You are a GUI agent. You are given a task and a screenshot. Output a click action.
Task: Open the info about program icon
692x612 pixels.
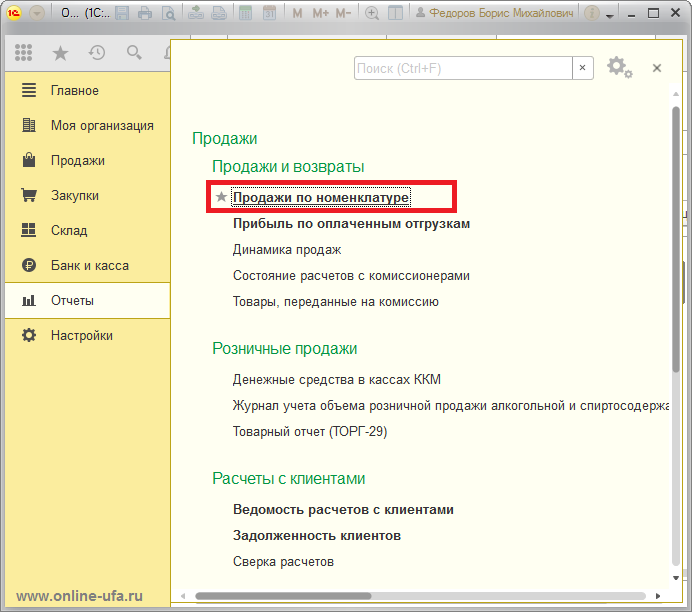591,13
